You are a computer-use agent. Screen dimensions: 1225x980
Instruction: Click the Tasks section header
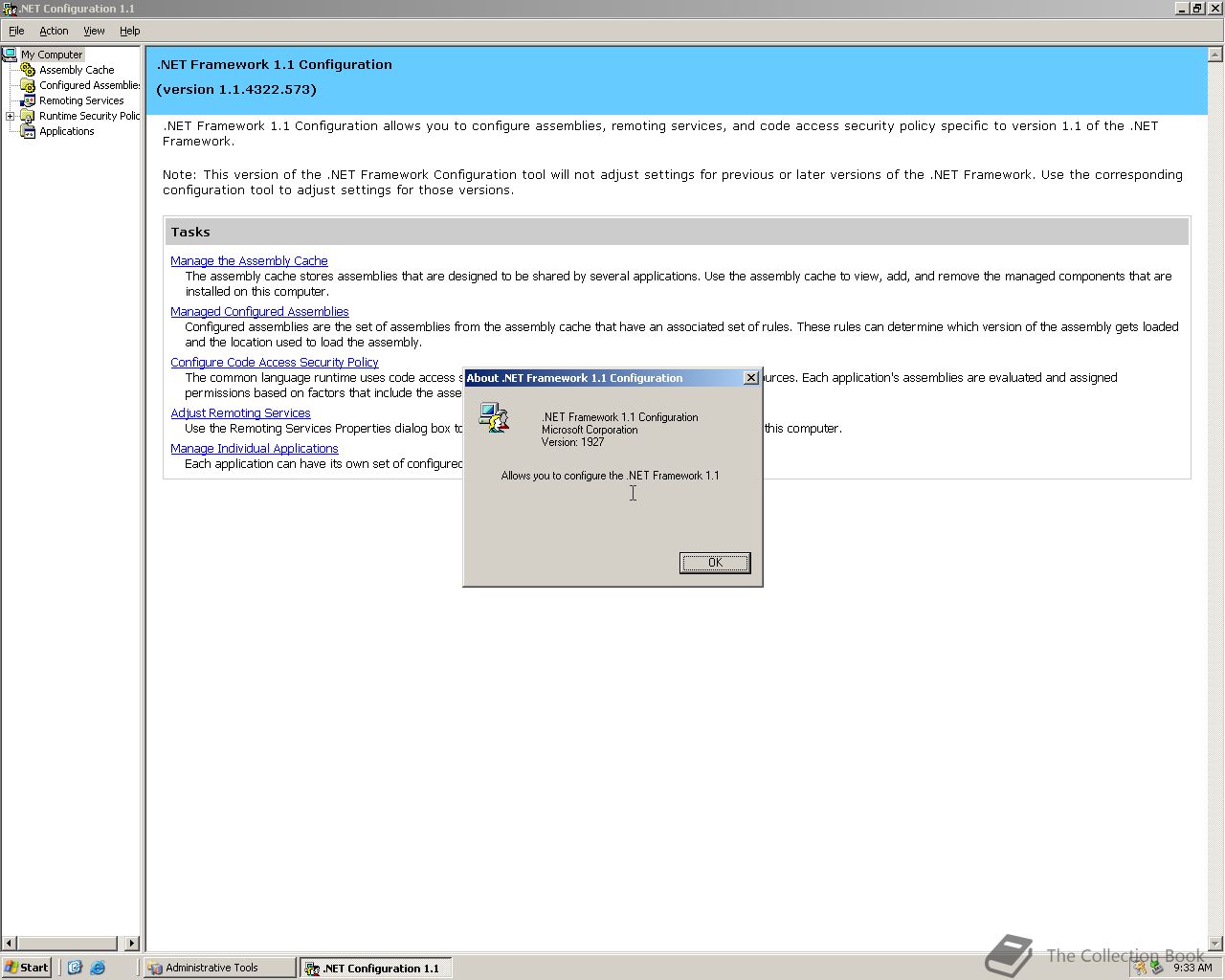pos(678,232)
